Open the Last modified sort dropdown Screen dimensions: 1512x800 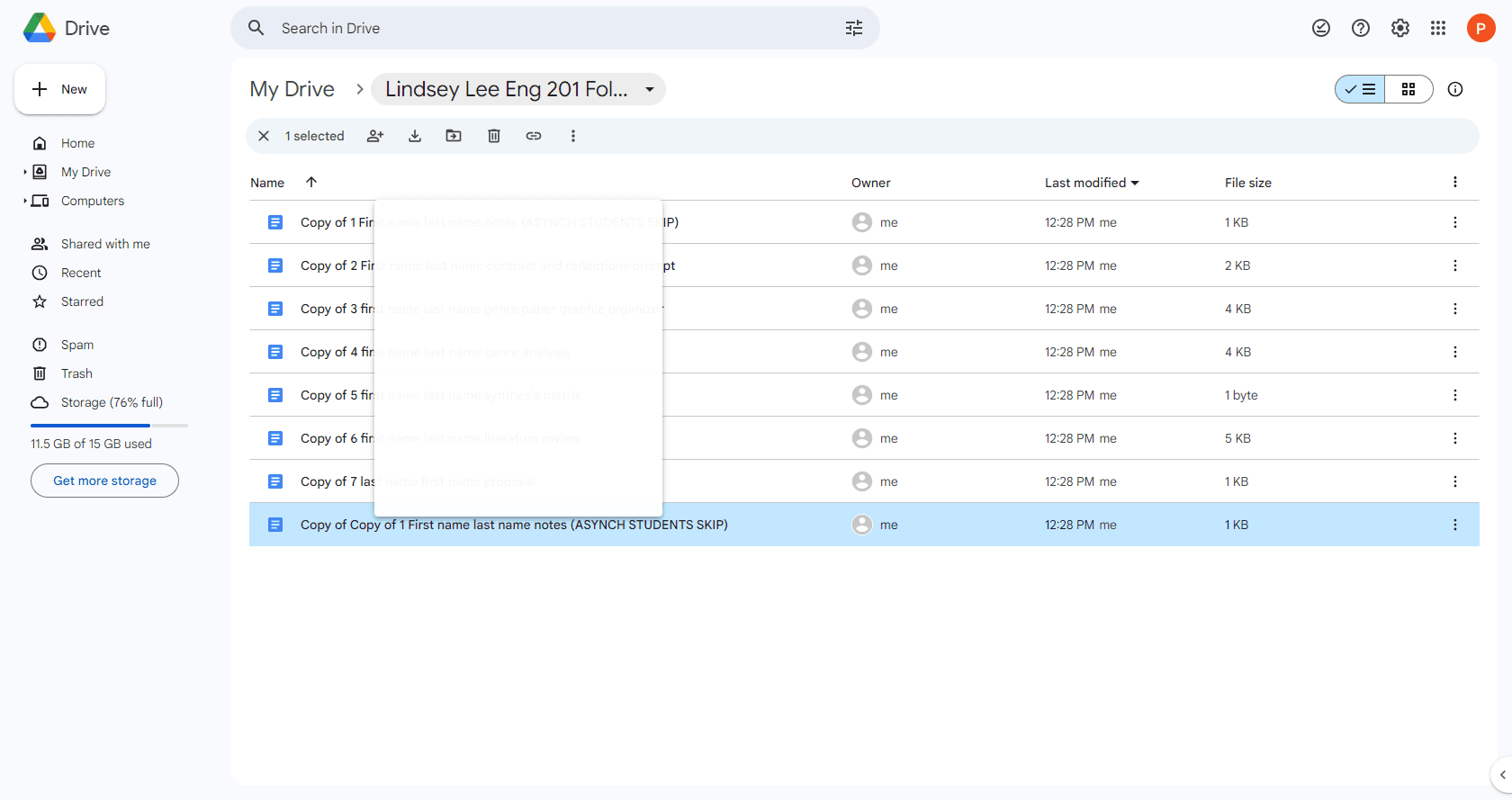pos(1092,183)
